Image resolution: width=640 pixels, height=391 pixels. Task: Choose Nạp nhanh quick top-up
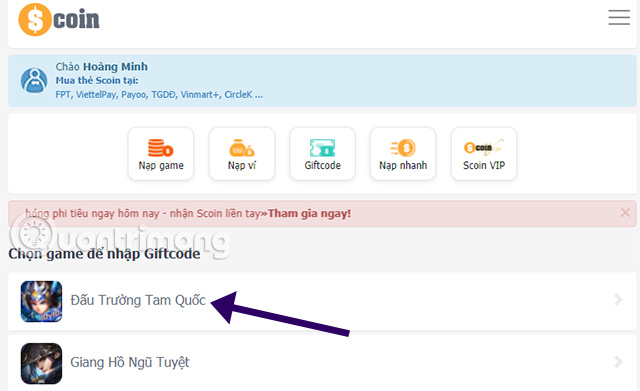[403, 153]
